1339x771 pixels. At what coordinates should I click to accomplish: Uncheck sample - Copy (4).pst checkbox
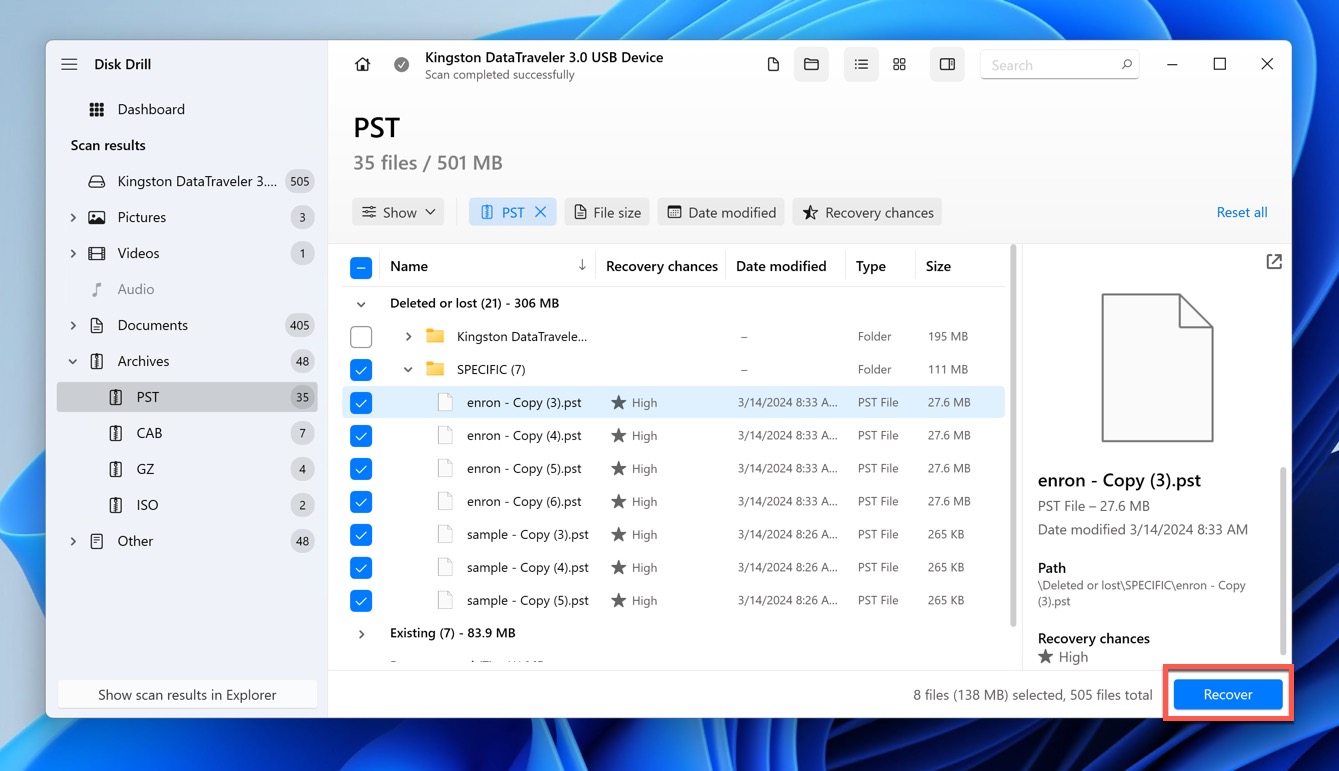(x=361, y=567)
